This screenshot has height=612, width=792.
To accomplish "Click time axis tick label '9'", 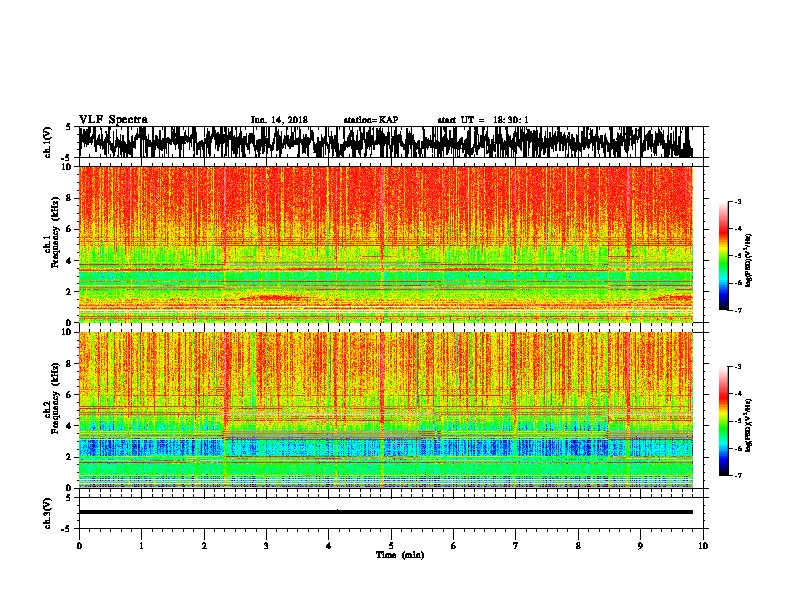I will point(640,546).
